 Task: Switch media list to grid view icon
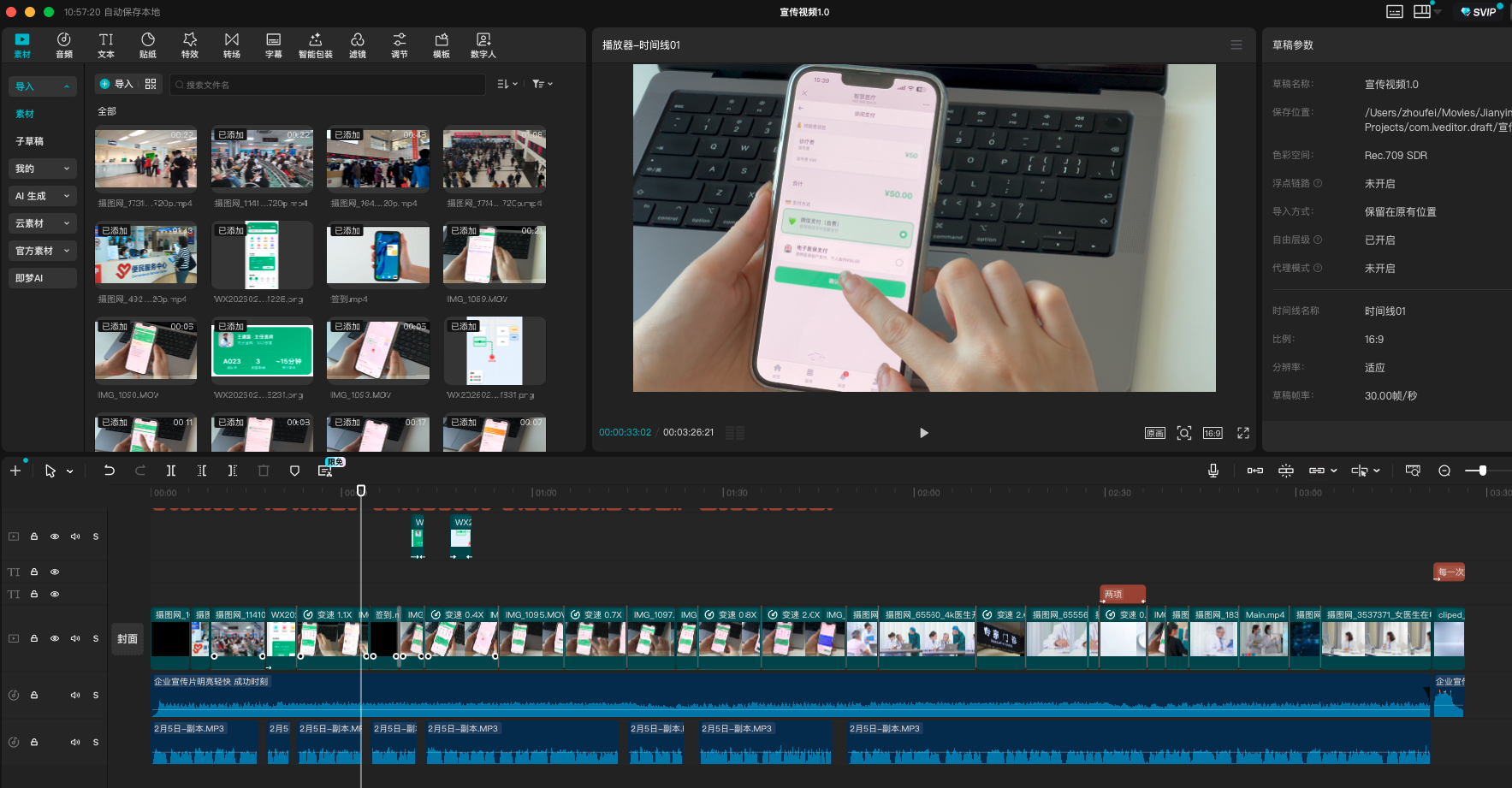[151, 84]
